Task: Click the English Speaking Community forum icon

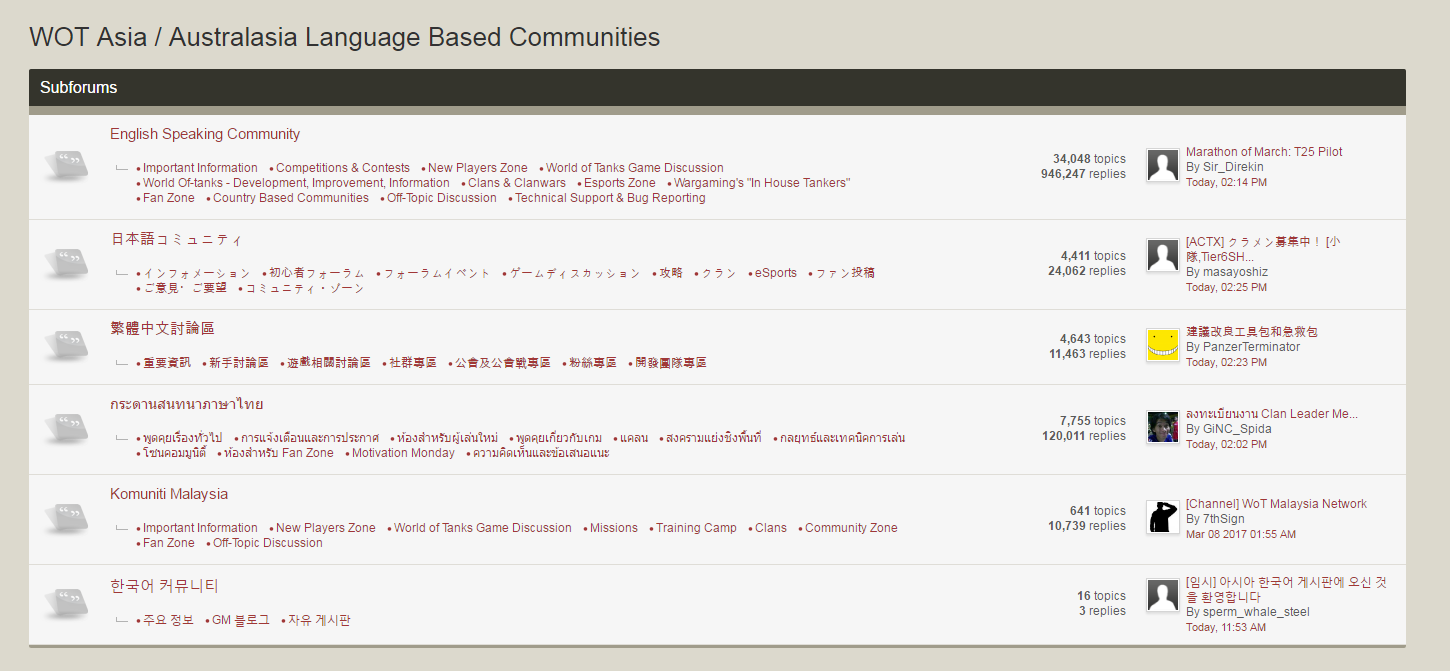Action: coord(69,166)
